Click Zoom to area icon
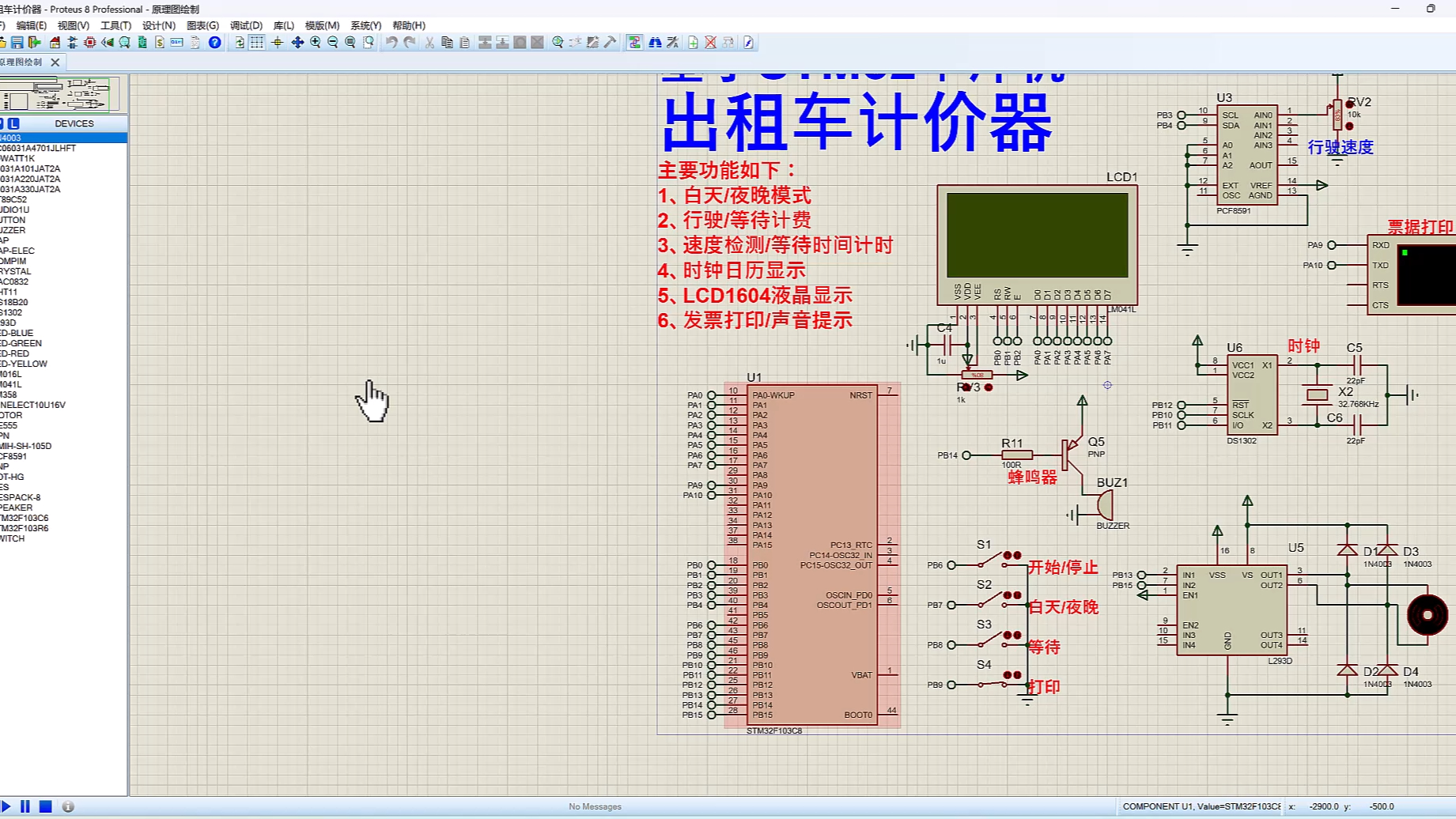Viewport: 1456px width, 819px height. (369, 43)
